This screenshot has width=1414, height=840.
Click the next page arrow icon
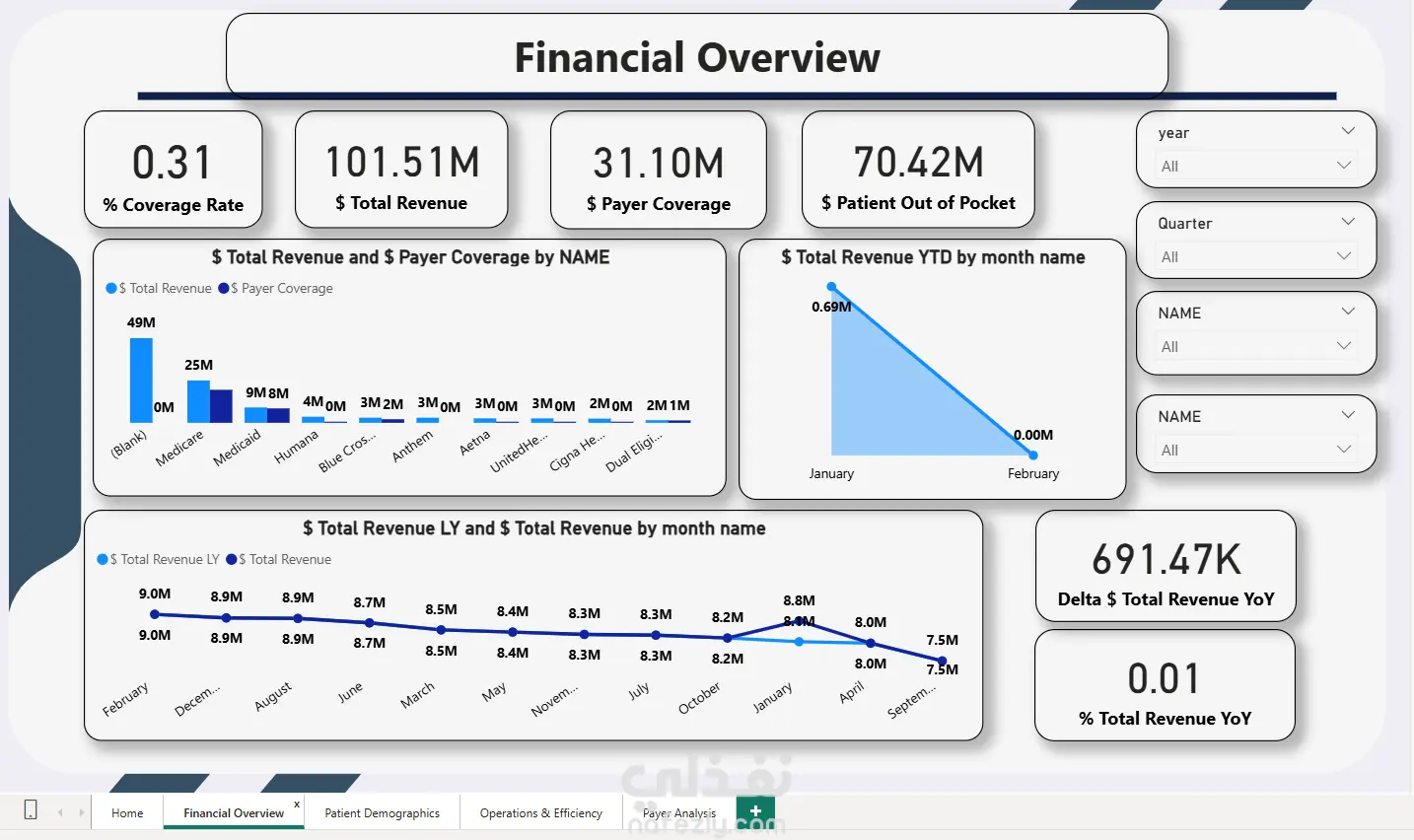[81, 812]
